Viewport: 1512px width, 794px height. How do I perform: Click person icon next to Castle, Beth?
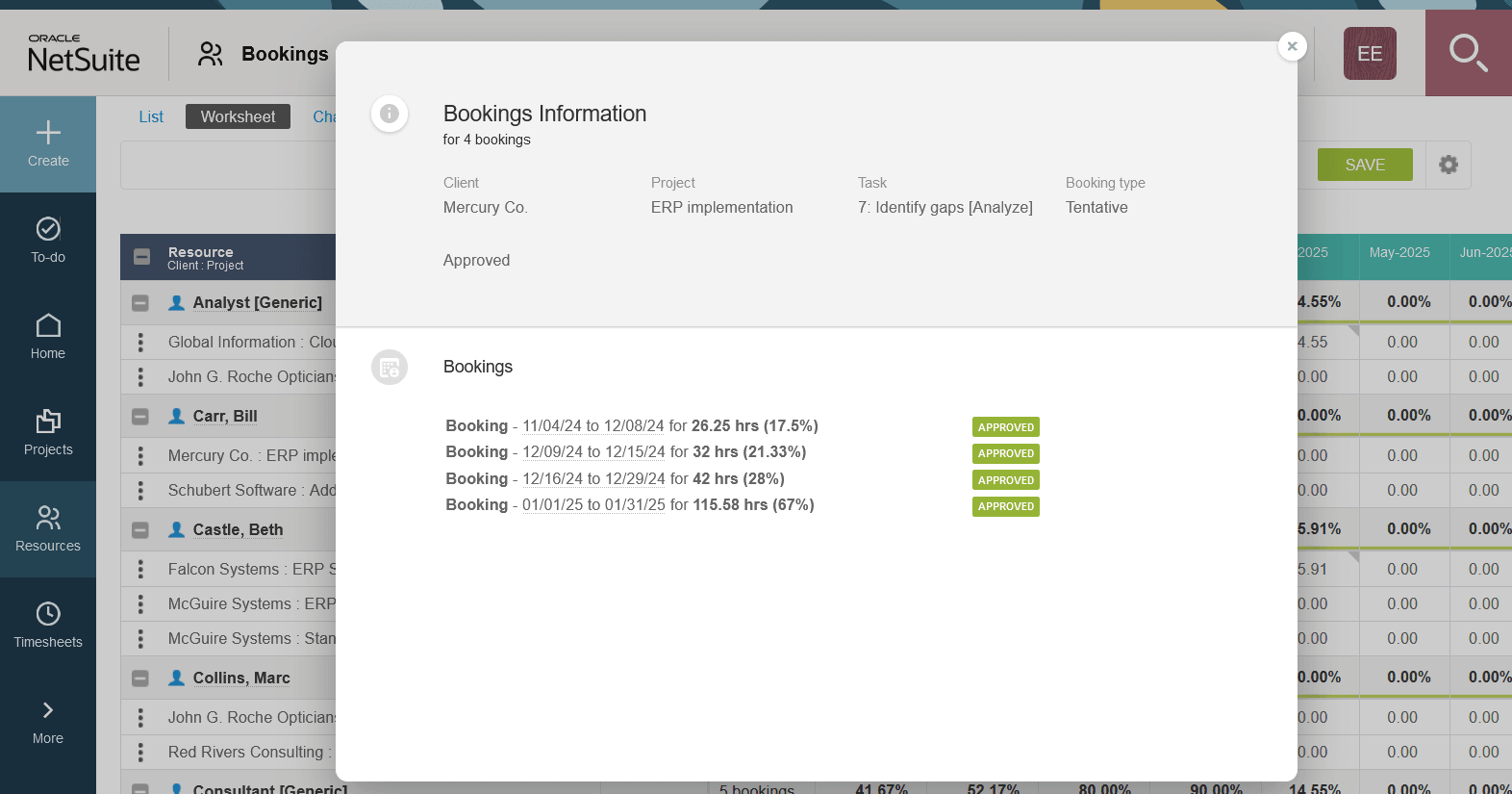[177, 529]
